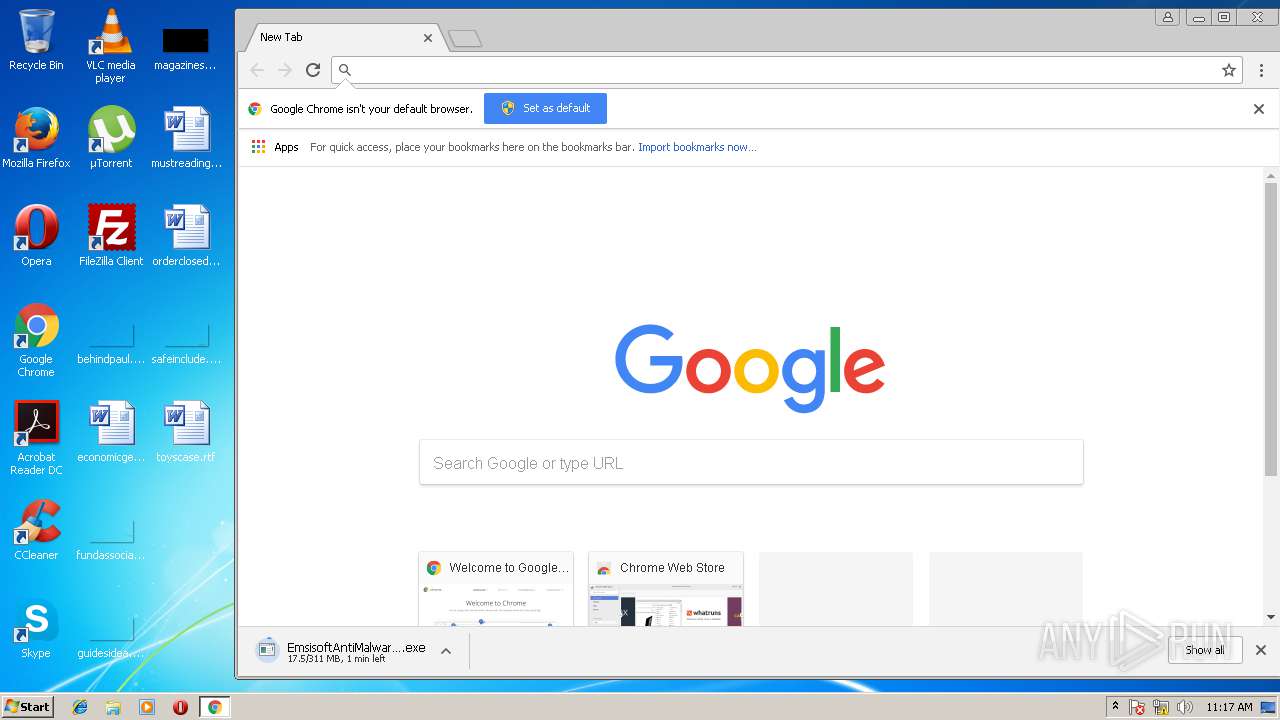Open toyscase.rtf document

[x=186, y=432]
